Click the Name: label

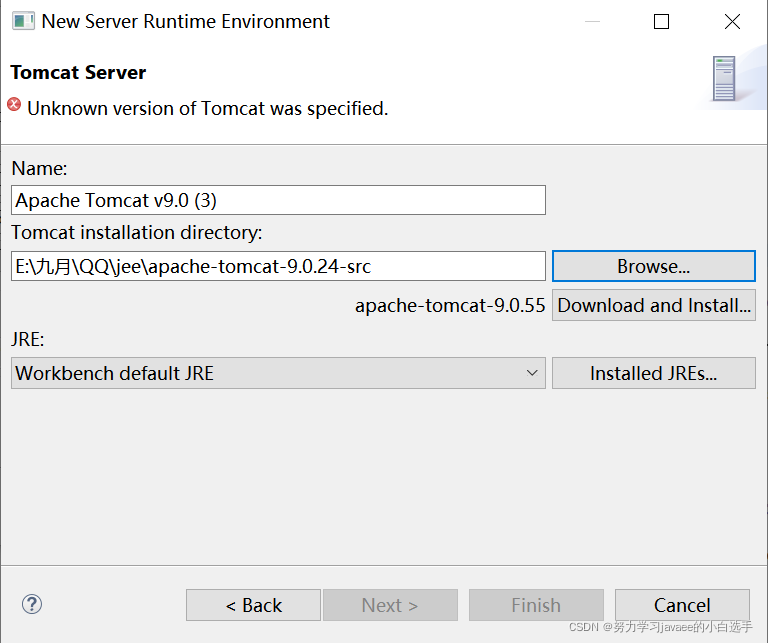click(39, 168)
